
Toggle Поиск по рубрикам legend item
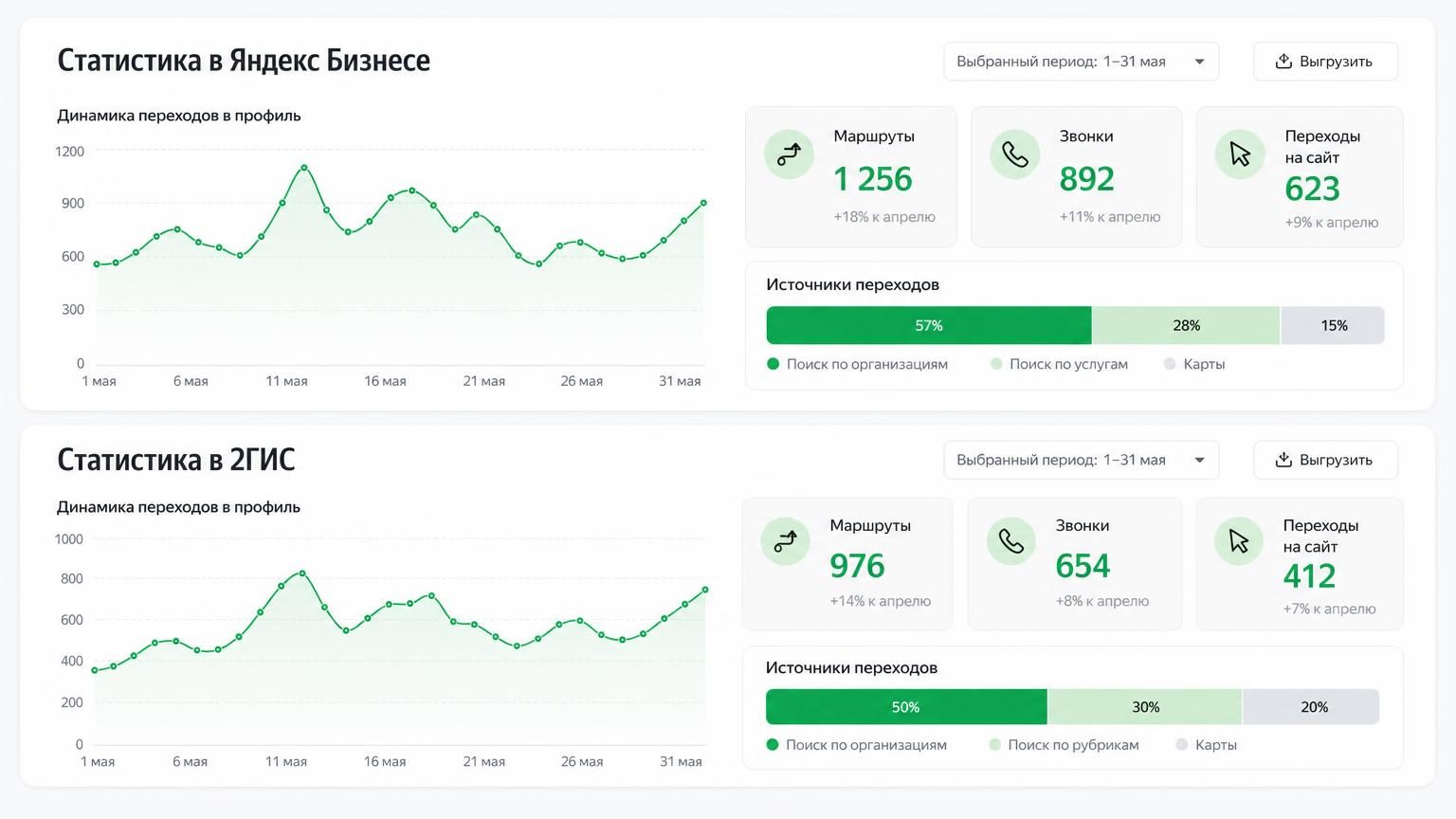coord(1064,745)
